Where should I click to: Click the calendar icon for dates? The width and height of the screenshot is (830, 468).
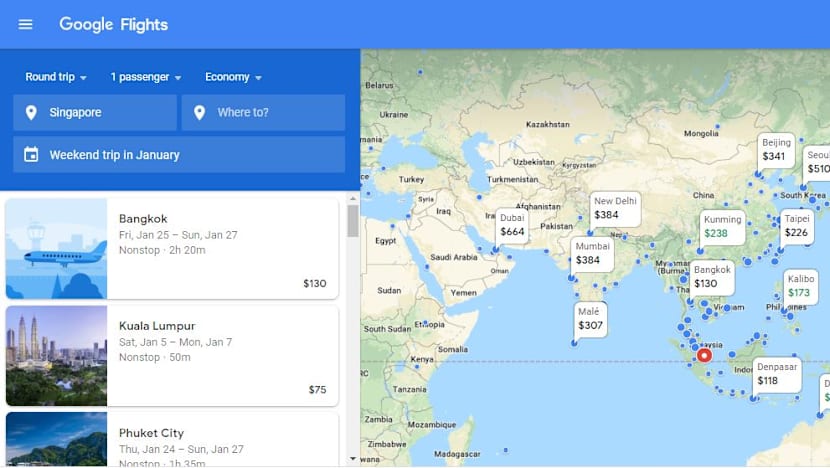pyautogui.click(x=31, y=155)
